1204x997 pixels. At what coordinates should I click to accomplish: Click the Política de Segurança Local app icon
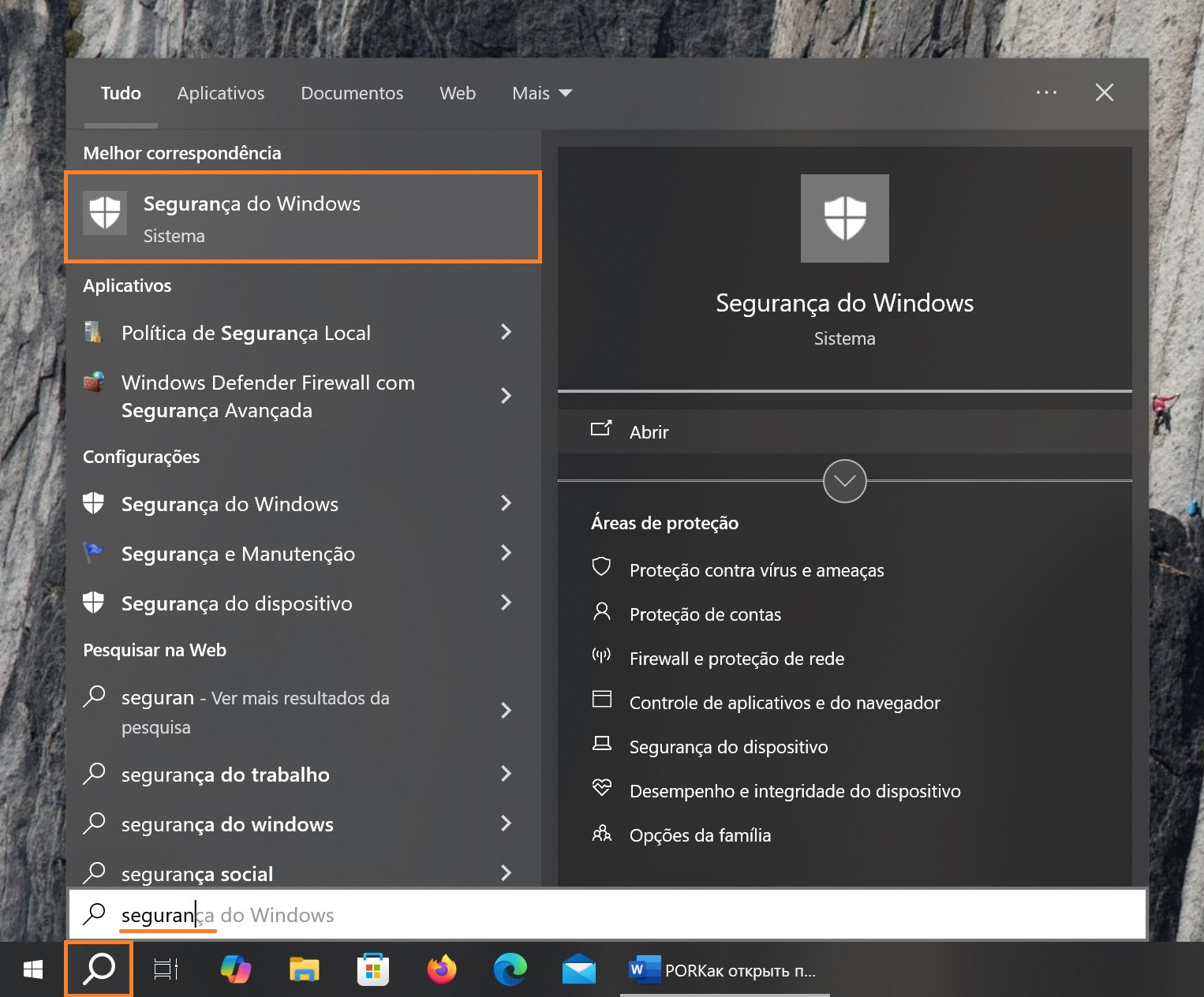click(x=93, y=331)
